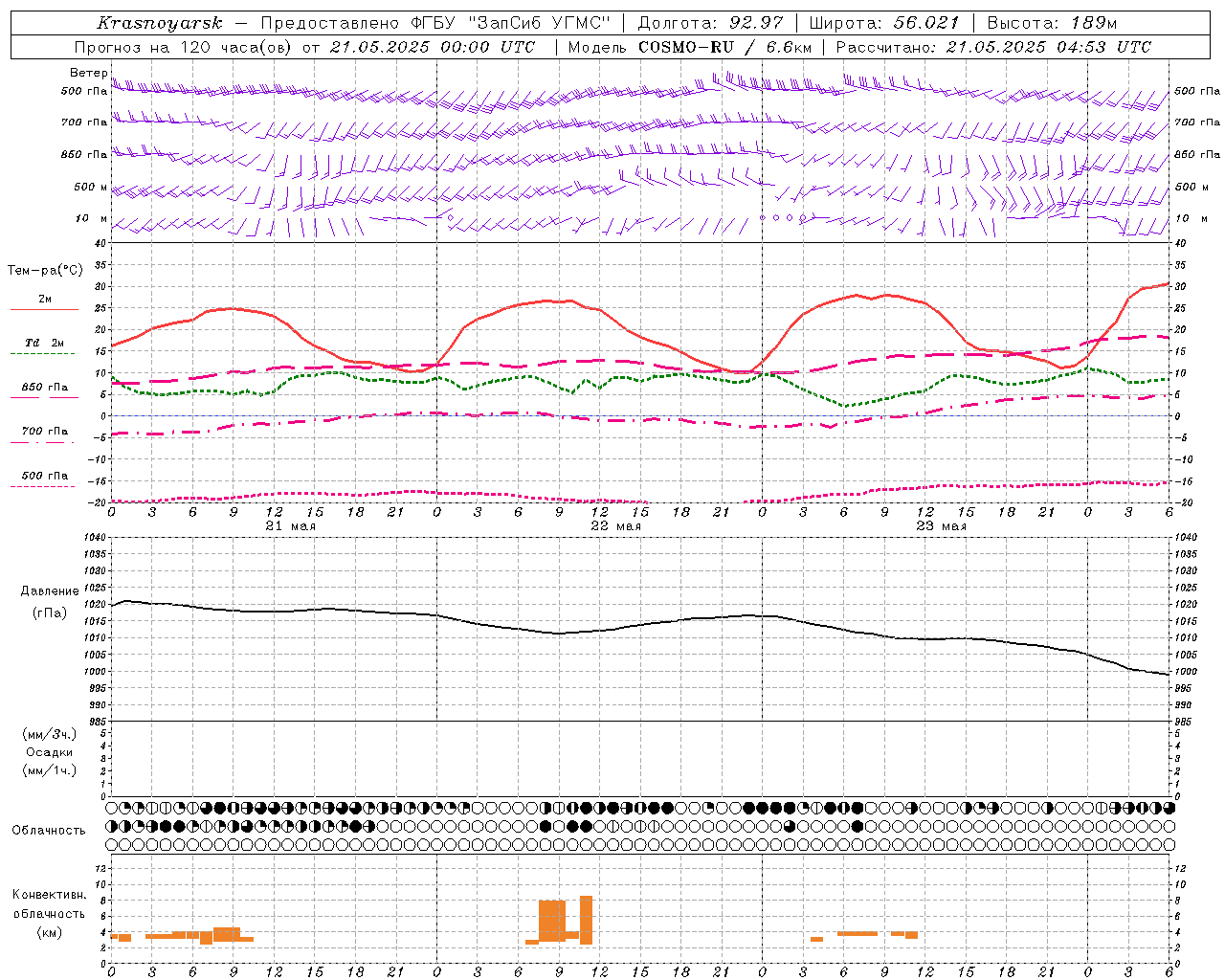Click the '(мм/1ч.)' precipitation unit label
This screenshot has height=980, width=1225.
pos(49,770)
